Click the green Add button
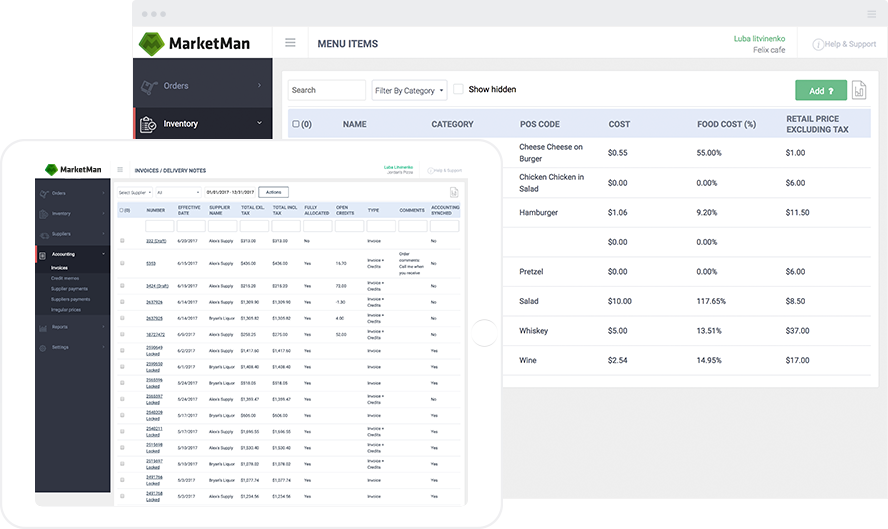This screenshot has width=888, height=529. [821, 91]
